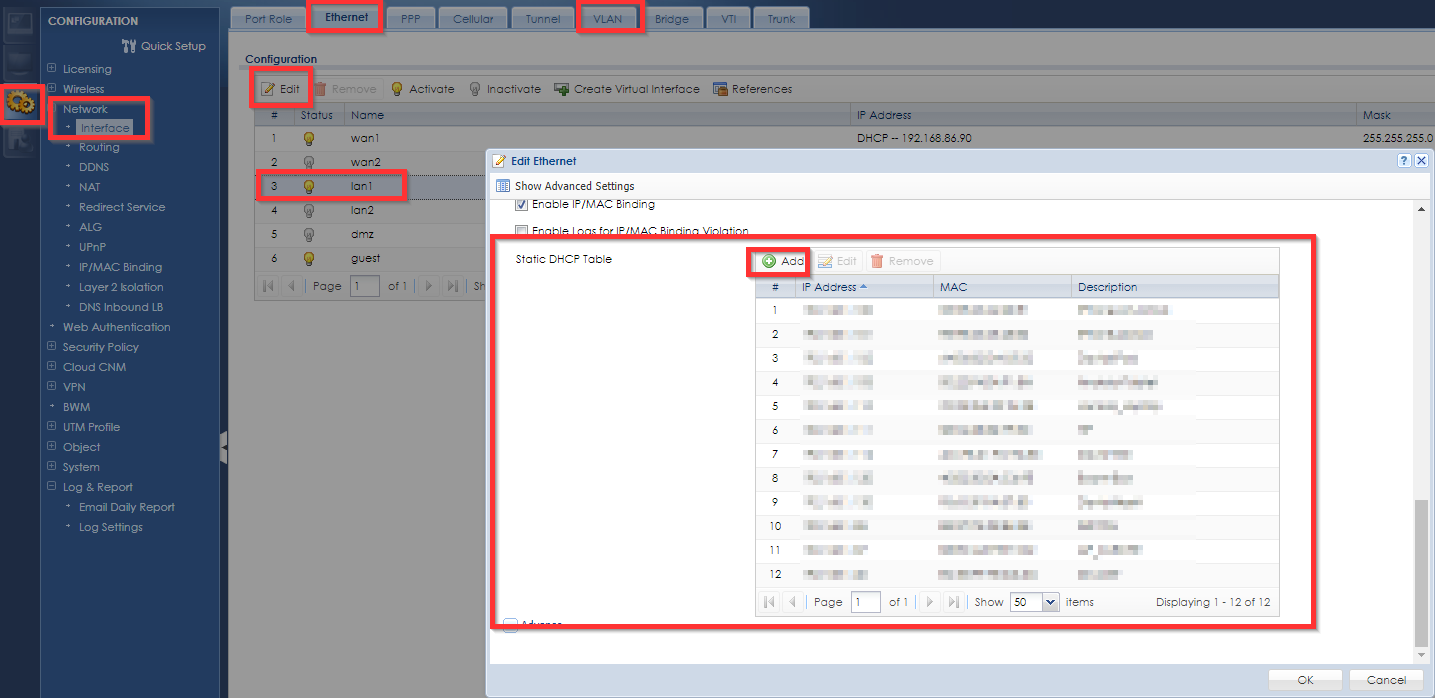This screenshot has width=1435, height=698.
Task: Click the References toolbar icon
Action: (720, 89)
